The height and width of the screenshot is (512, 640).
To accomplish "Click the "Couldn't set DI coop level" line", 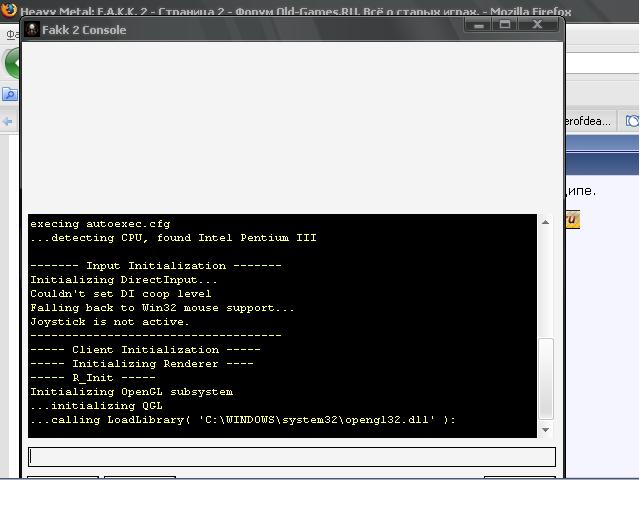I will tap(121, 294).
